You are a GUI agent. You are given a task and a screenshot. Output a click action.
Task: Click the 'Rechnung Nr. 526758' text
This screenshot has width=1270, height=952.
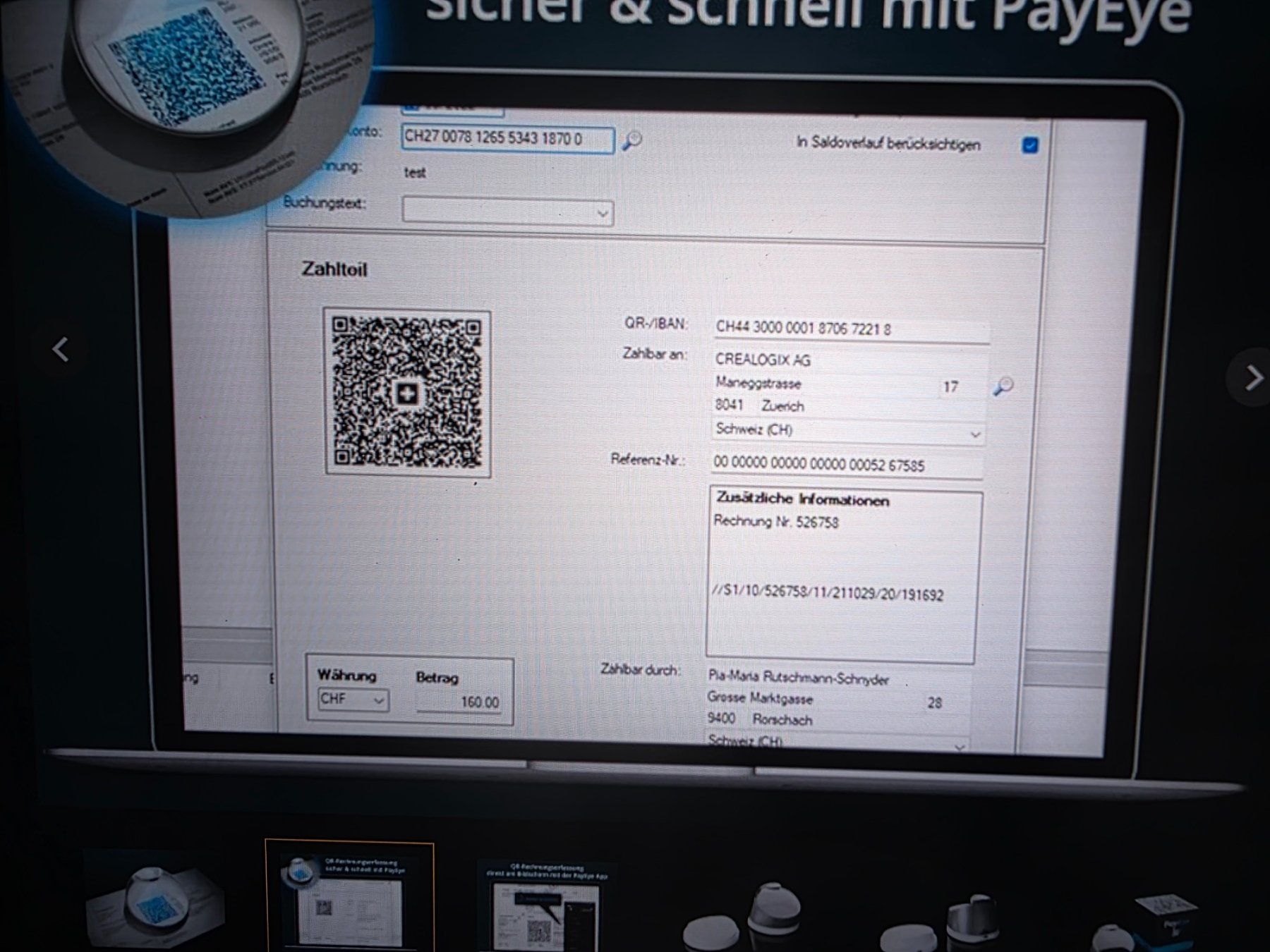[x=776, y=522]
